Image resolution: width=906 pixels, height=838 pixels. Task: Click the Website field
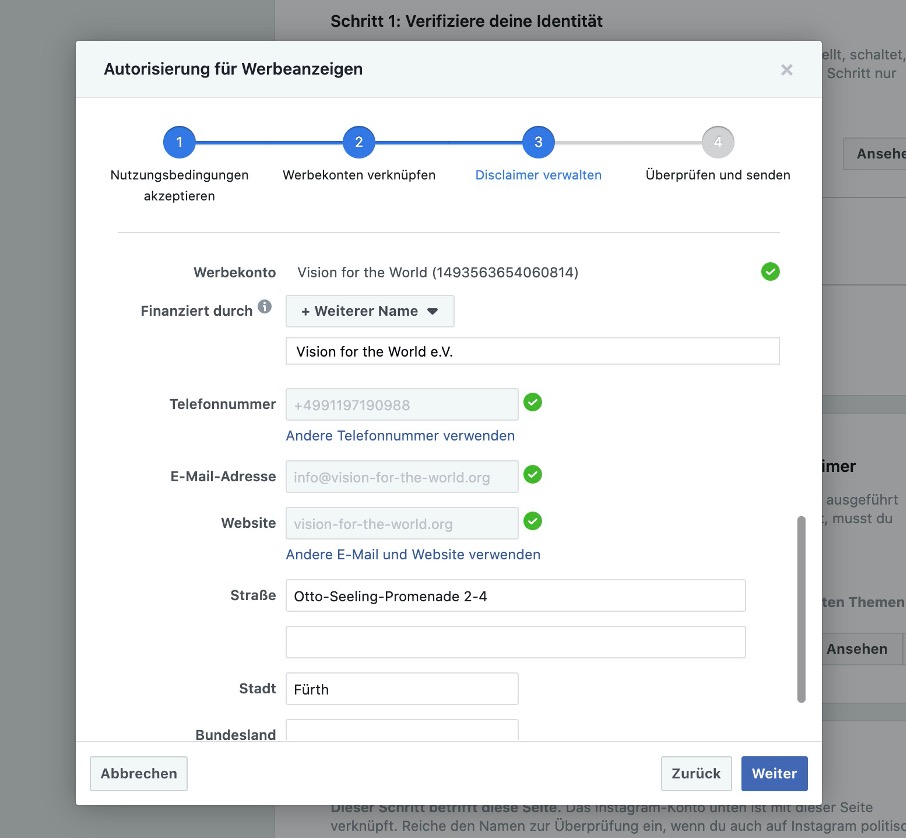click(402, 524)
